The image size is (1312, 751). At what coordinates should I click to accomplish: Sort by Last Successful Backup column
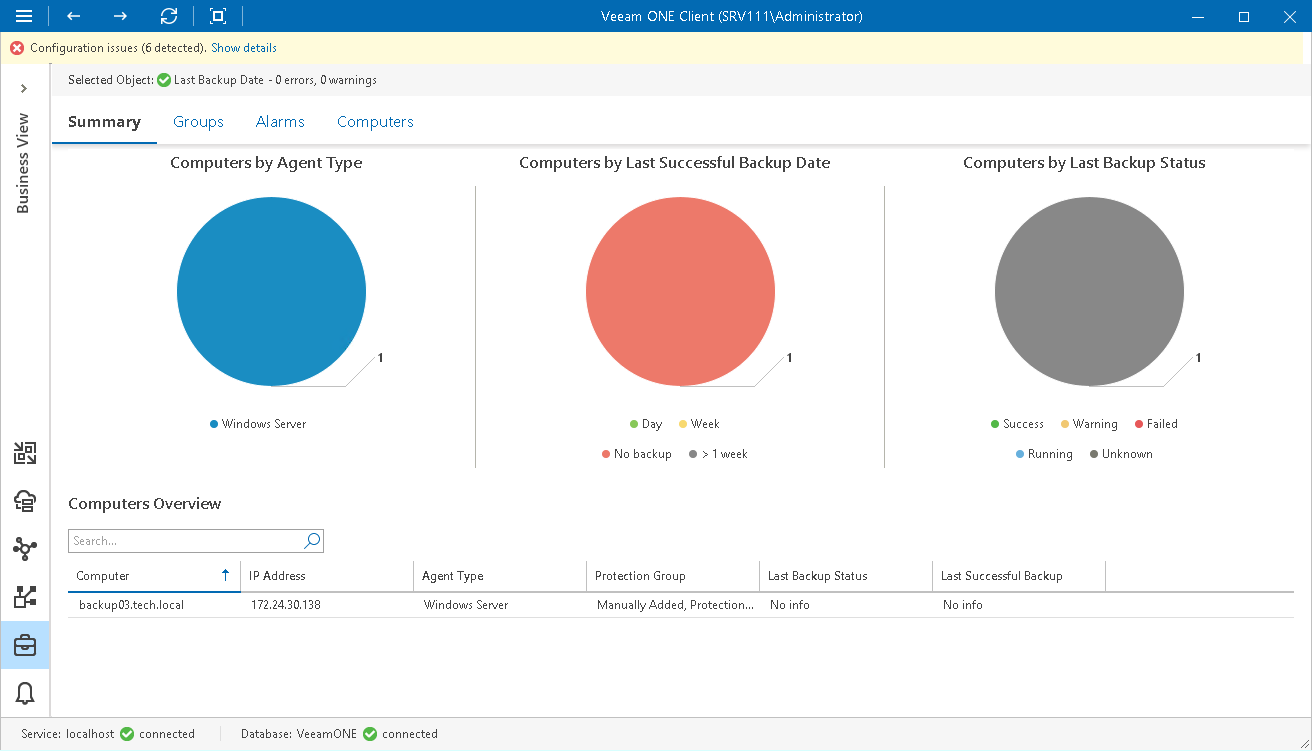[1019, 576]
